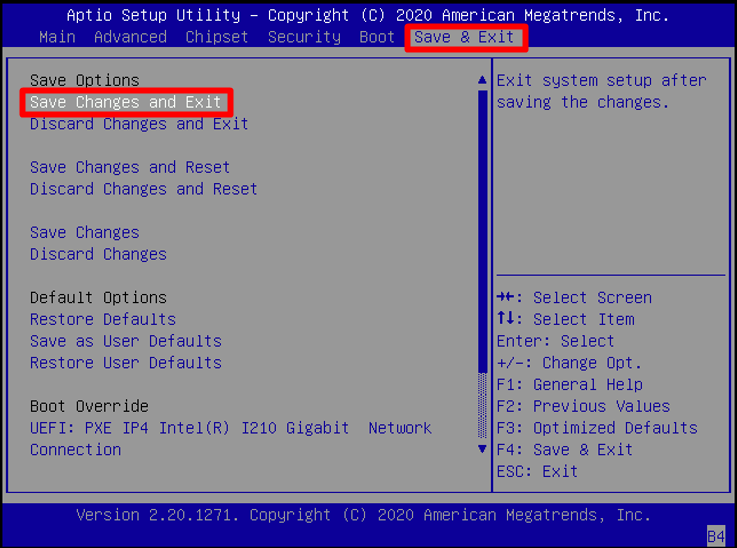Choose Save Changes and Exit
737x548 pixels.
(x=126, y=102)
